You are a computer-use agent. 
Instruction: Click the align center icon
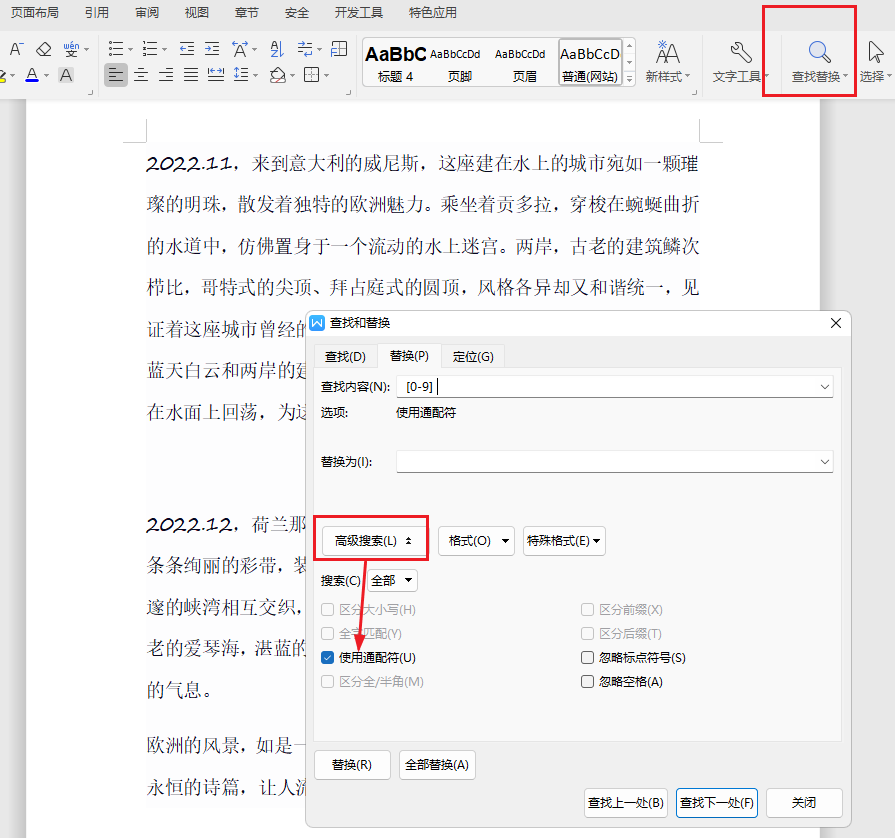click(141, 75)
